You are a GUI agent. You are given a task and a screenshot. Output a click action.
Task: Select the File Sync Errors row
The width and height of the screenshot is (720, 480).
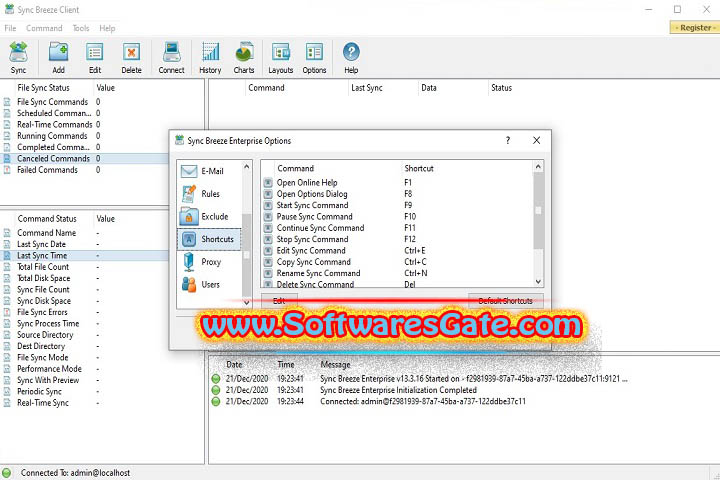point(85,312)
